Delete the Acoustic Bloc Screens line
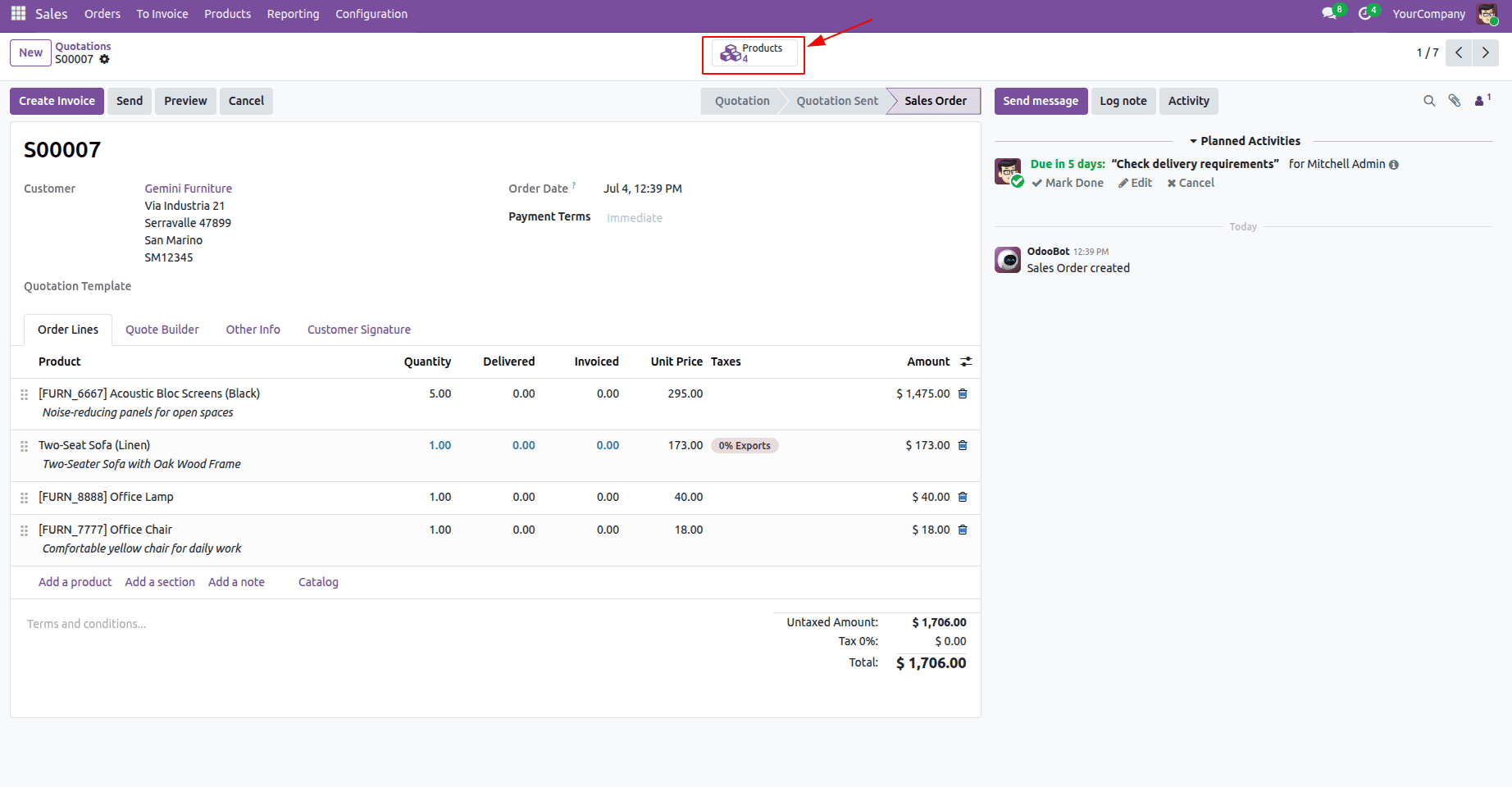This screenshot has width=1512, height=787. click(x=963, y=393)
